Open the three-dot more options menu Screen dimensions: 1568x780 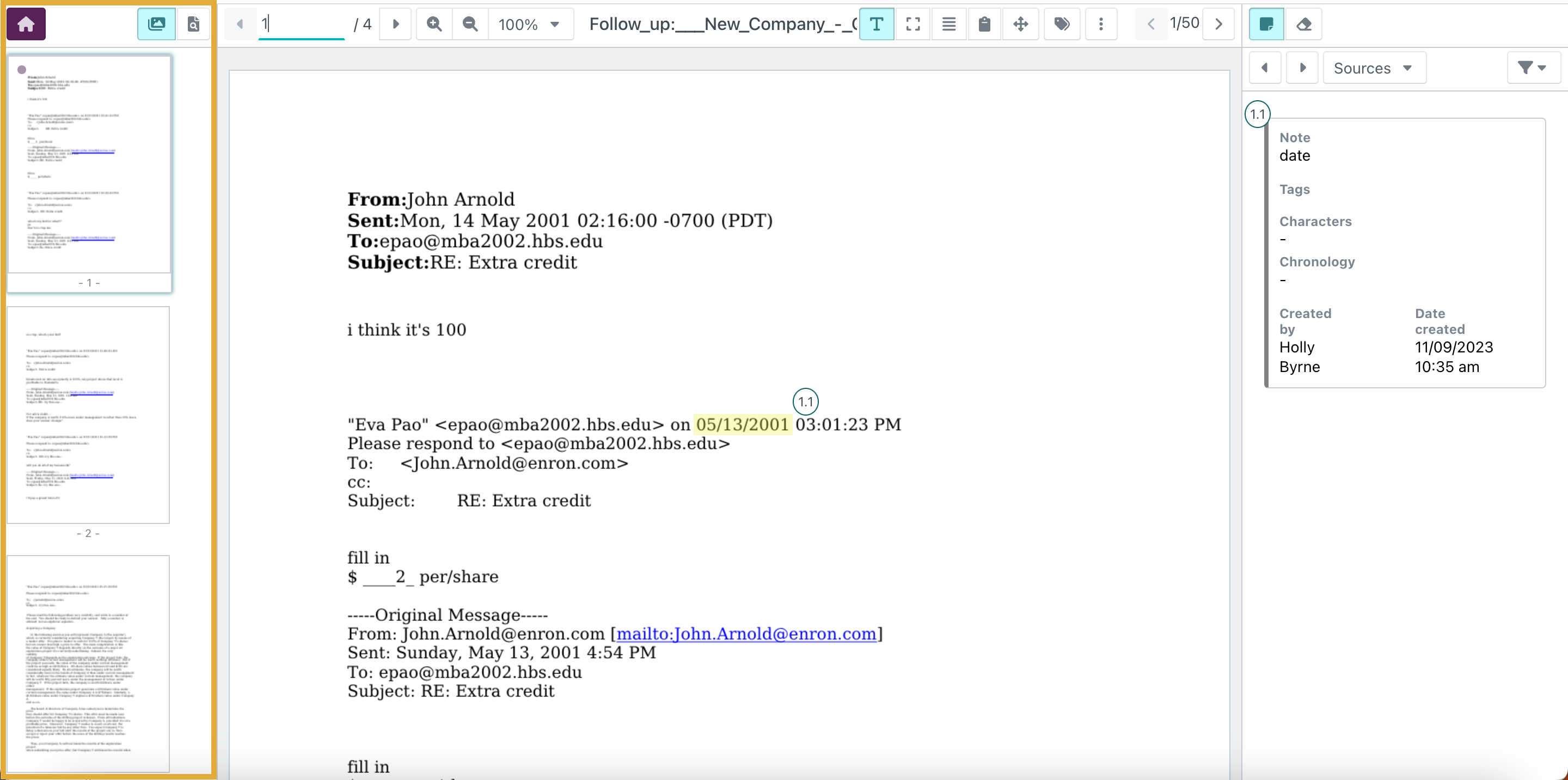pyautogui.click(x=1100, y=25)
